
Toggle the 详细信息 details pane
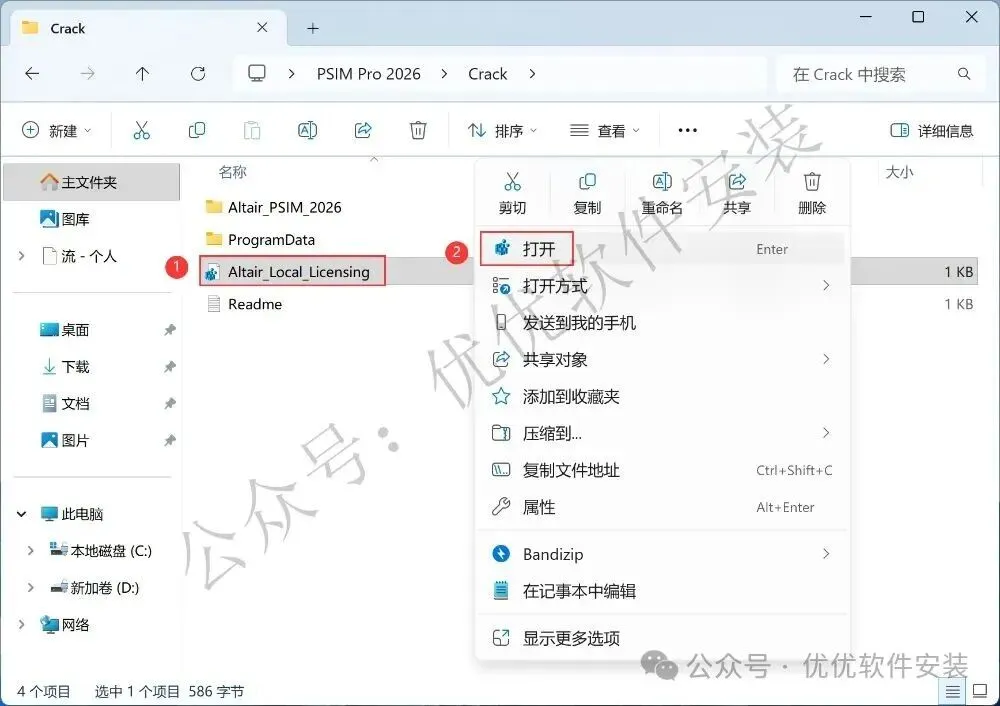932,131
